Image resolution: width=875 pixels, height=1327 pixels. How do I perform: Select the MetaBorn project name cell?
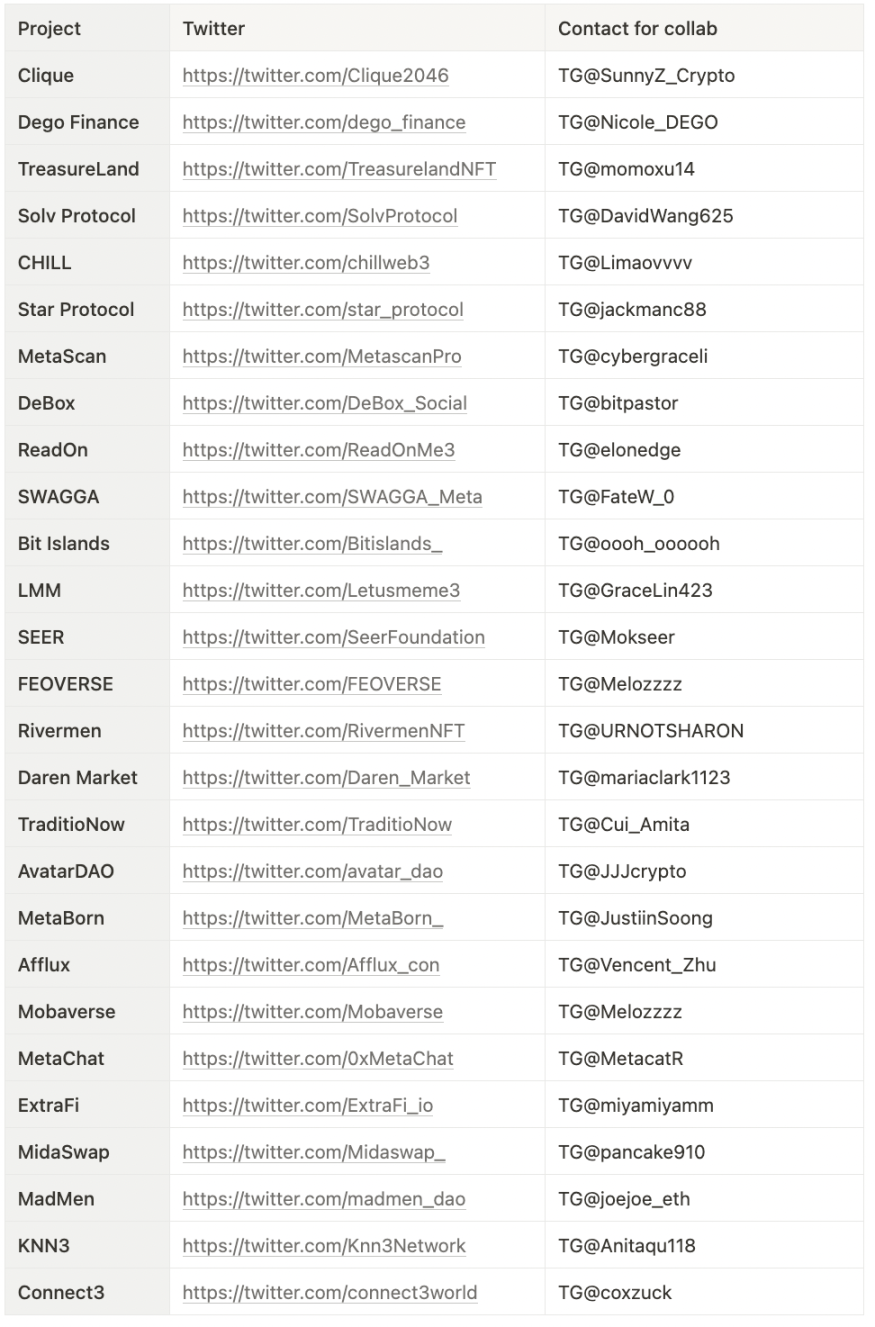click(87, 918)
